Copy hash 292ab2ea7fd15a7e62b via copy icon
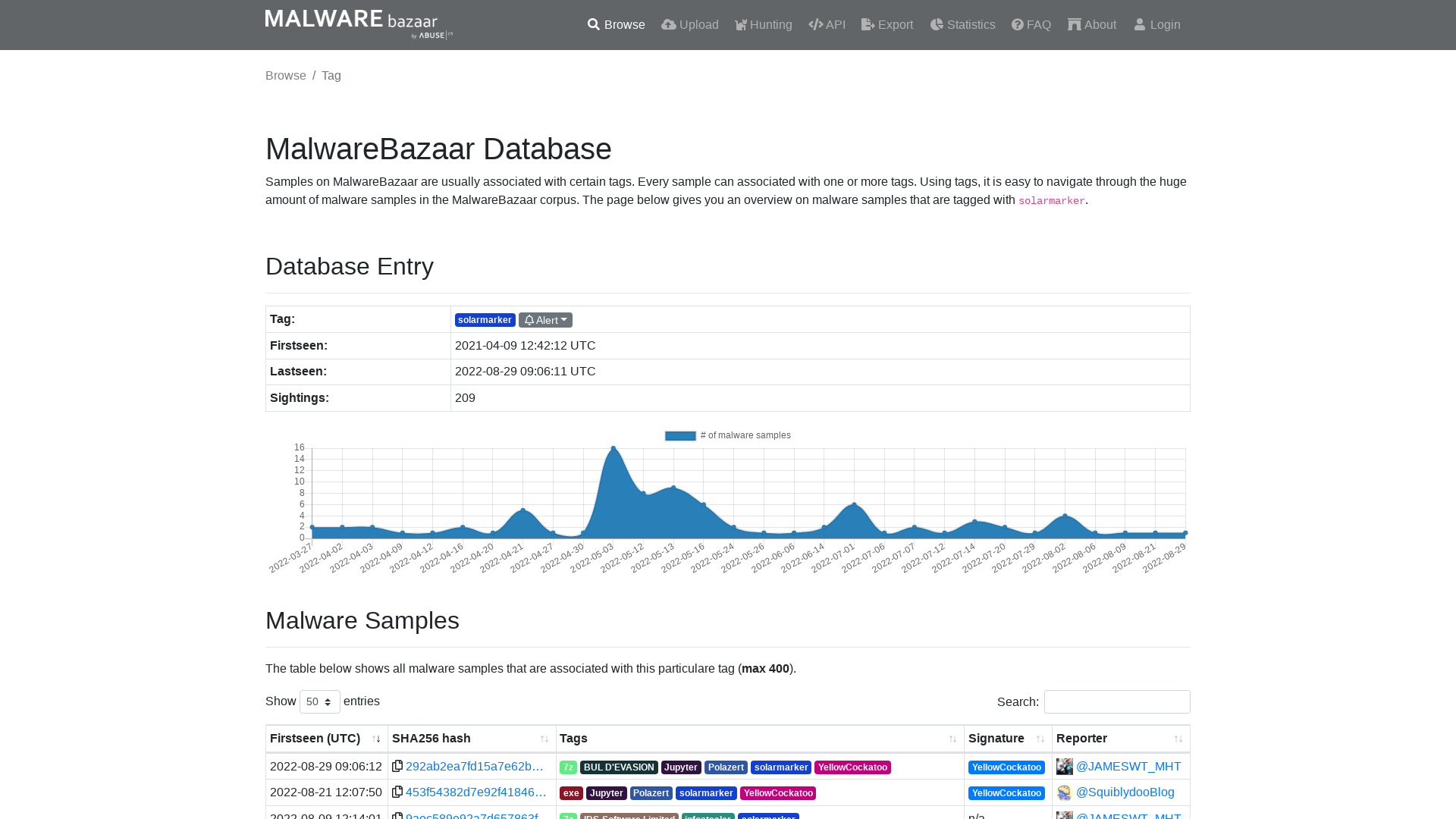 pos(397,766)
